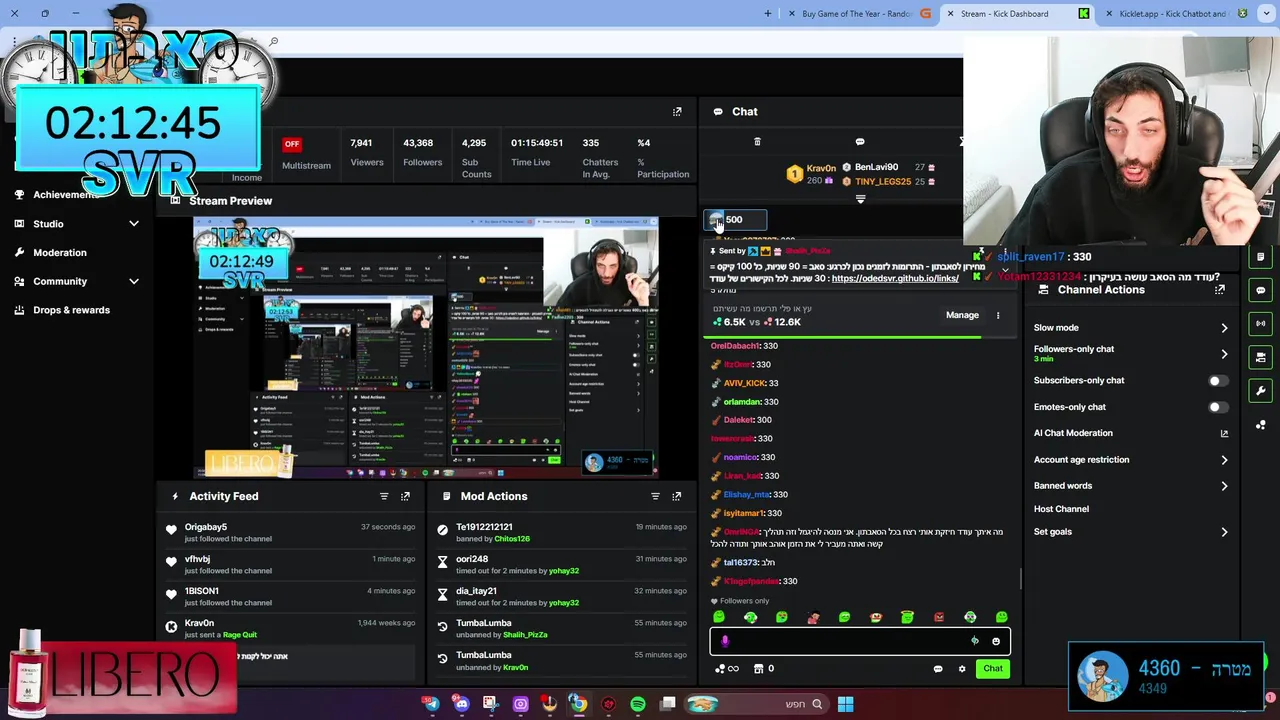The image size is (1280, 720).
Task: Click speech bubble icon beside chat gear
Action: (938, 669)
